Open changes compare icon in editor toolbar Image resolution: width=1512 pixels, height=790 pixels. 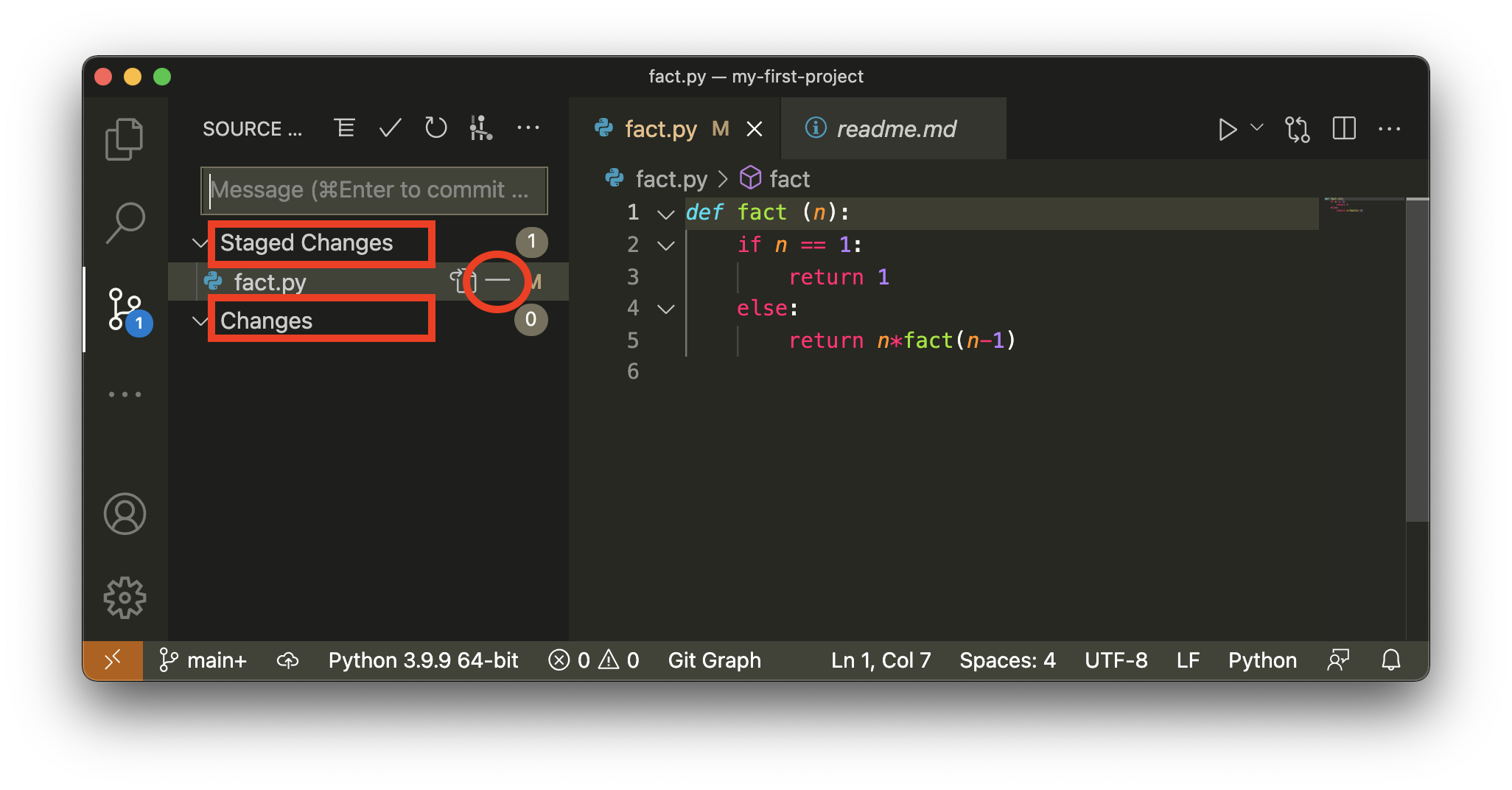(x=1297, y=129)
